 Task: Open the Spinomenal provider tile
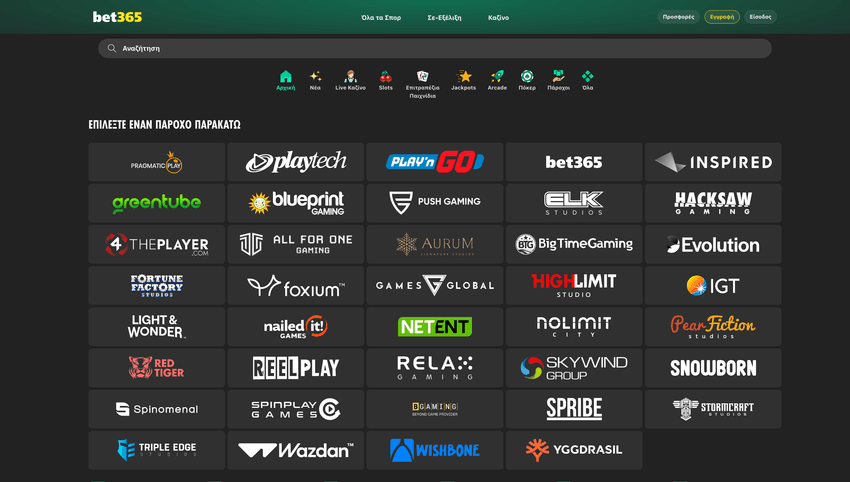(157, 409)
